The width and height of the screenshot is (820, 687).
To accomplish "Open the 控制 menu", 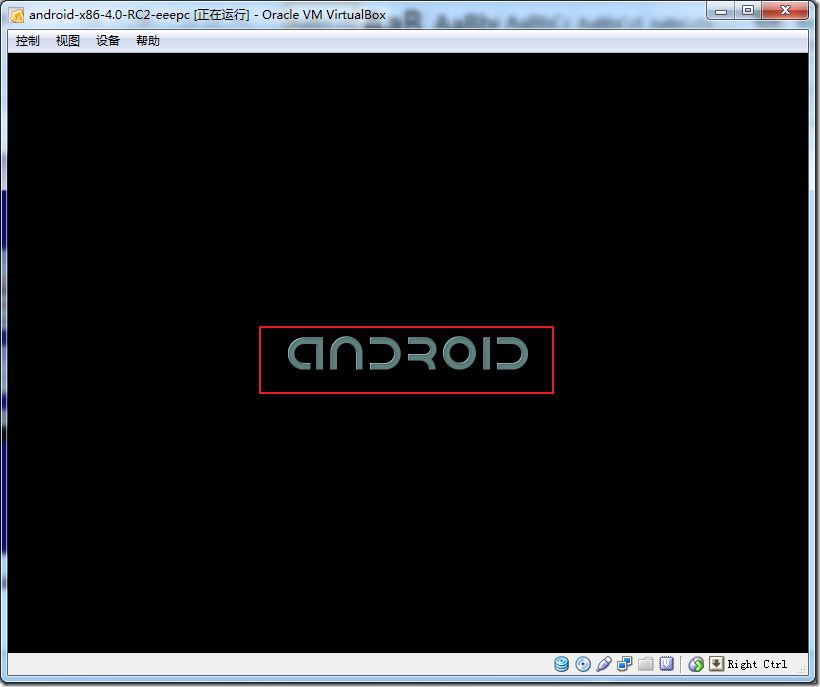I will [27, 41].
